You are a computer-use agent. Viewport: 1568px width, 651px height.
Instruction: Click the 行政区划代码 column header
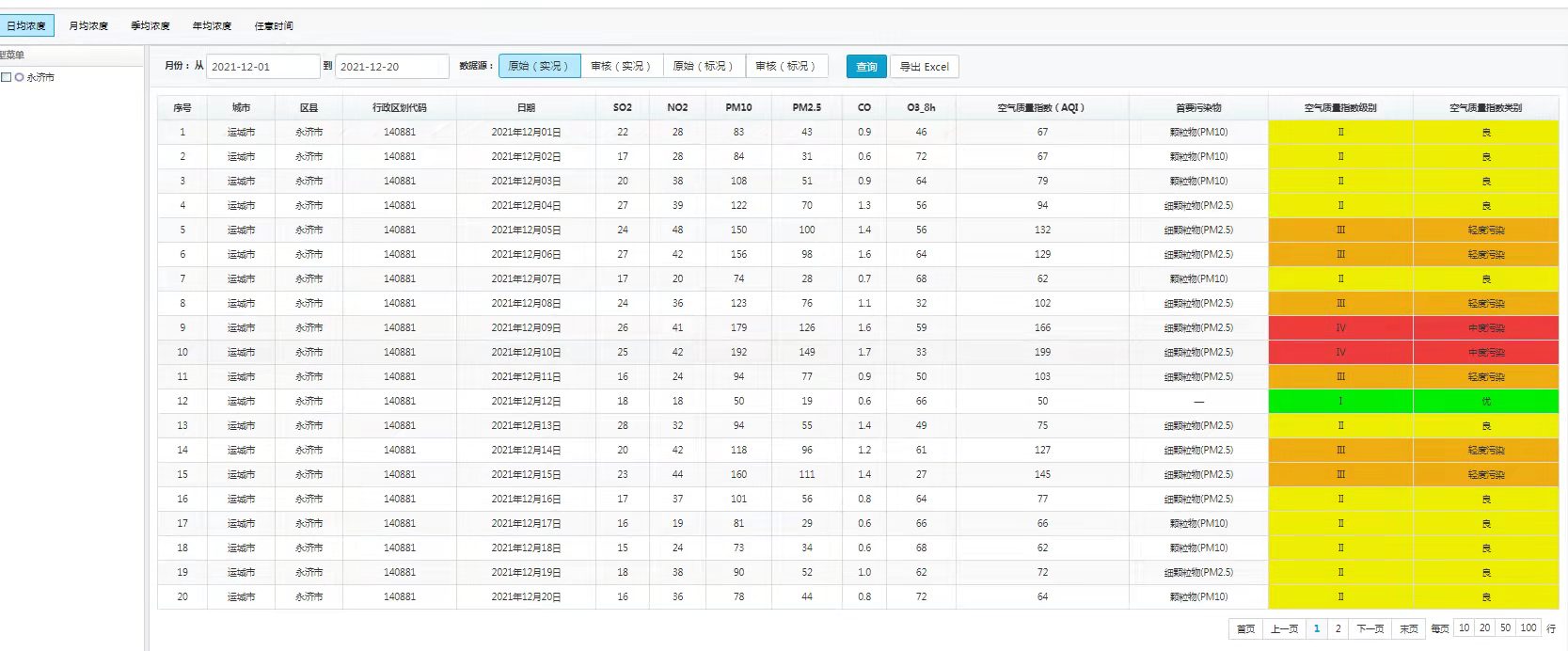(x=400, y=107)
